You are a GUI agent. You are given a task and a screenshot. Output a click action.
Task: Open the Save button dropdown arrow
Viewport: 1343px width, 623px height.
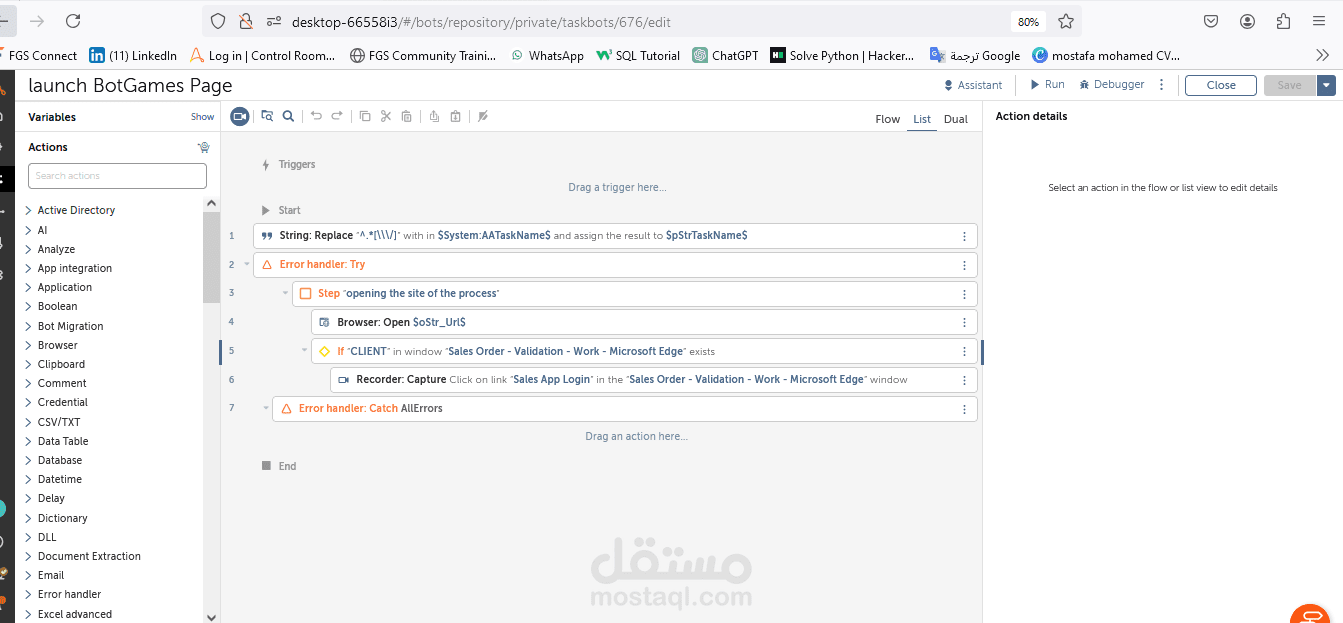(1327, 85)
